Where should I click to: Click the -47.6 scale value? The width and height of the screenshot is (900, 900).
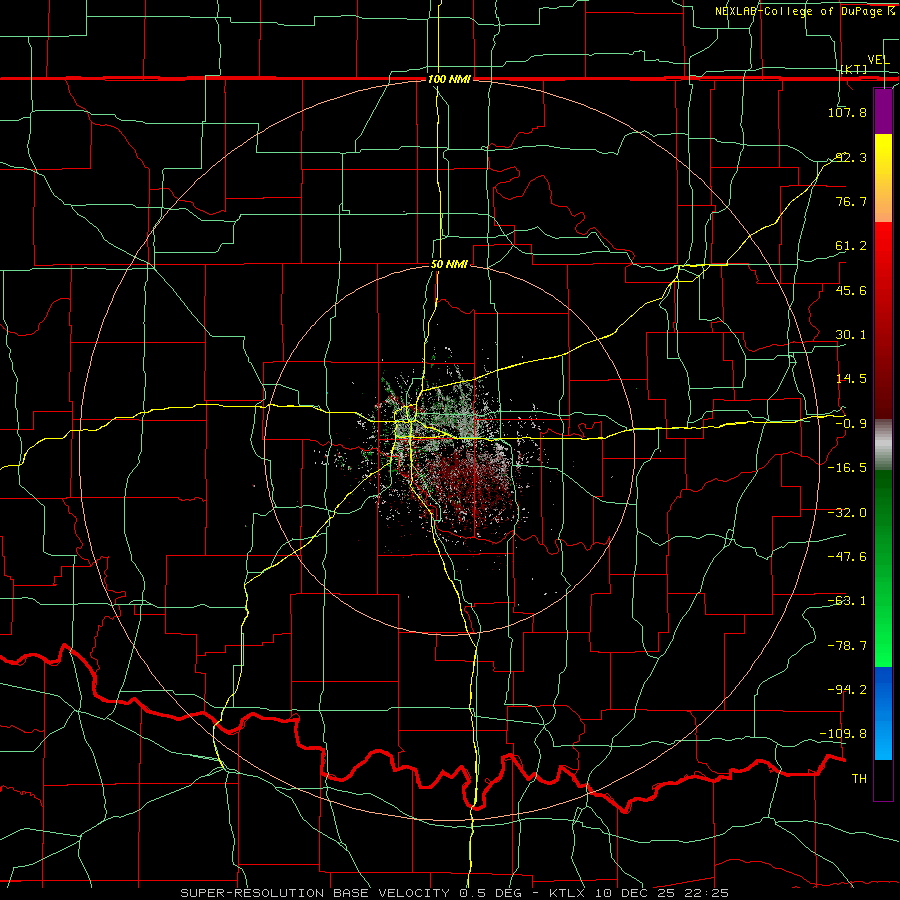847,557
